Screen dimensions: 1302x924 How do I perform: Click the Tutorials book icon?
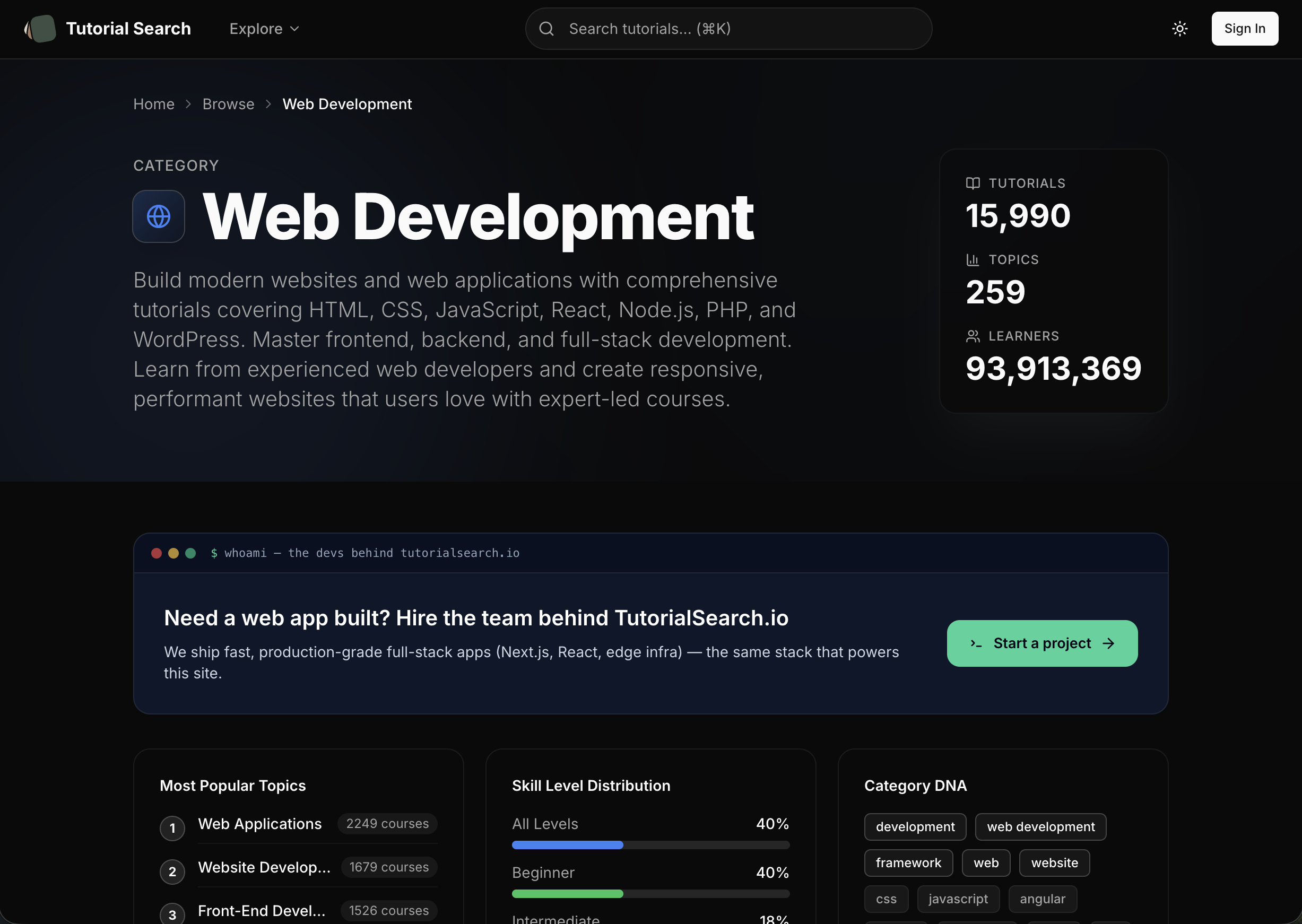(973, 183)
